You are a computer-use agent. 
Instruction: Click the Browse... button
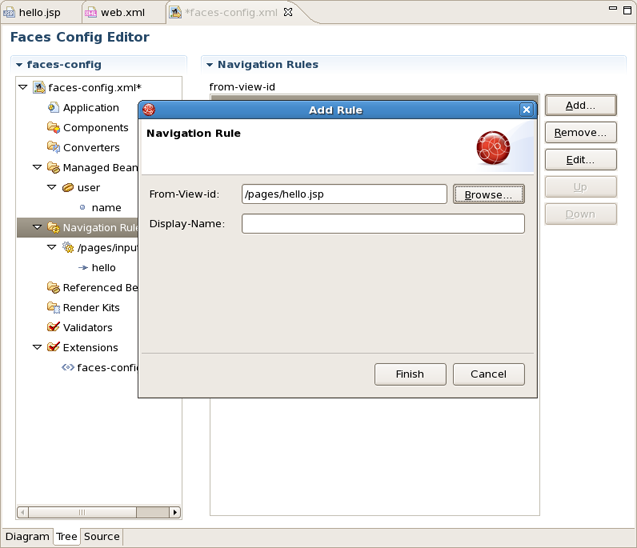[489, 194]
